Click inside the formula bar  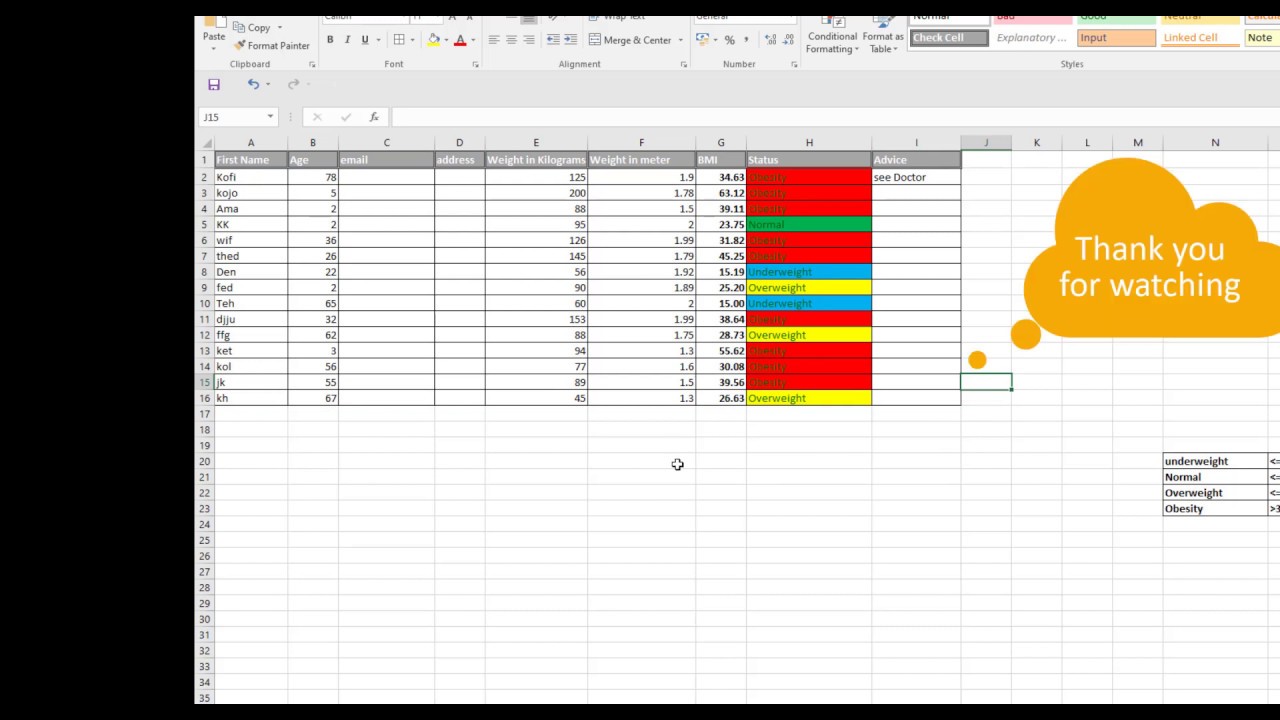pos(835,117)
